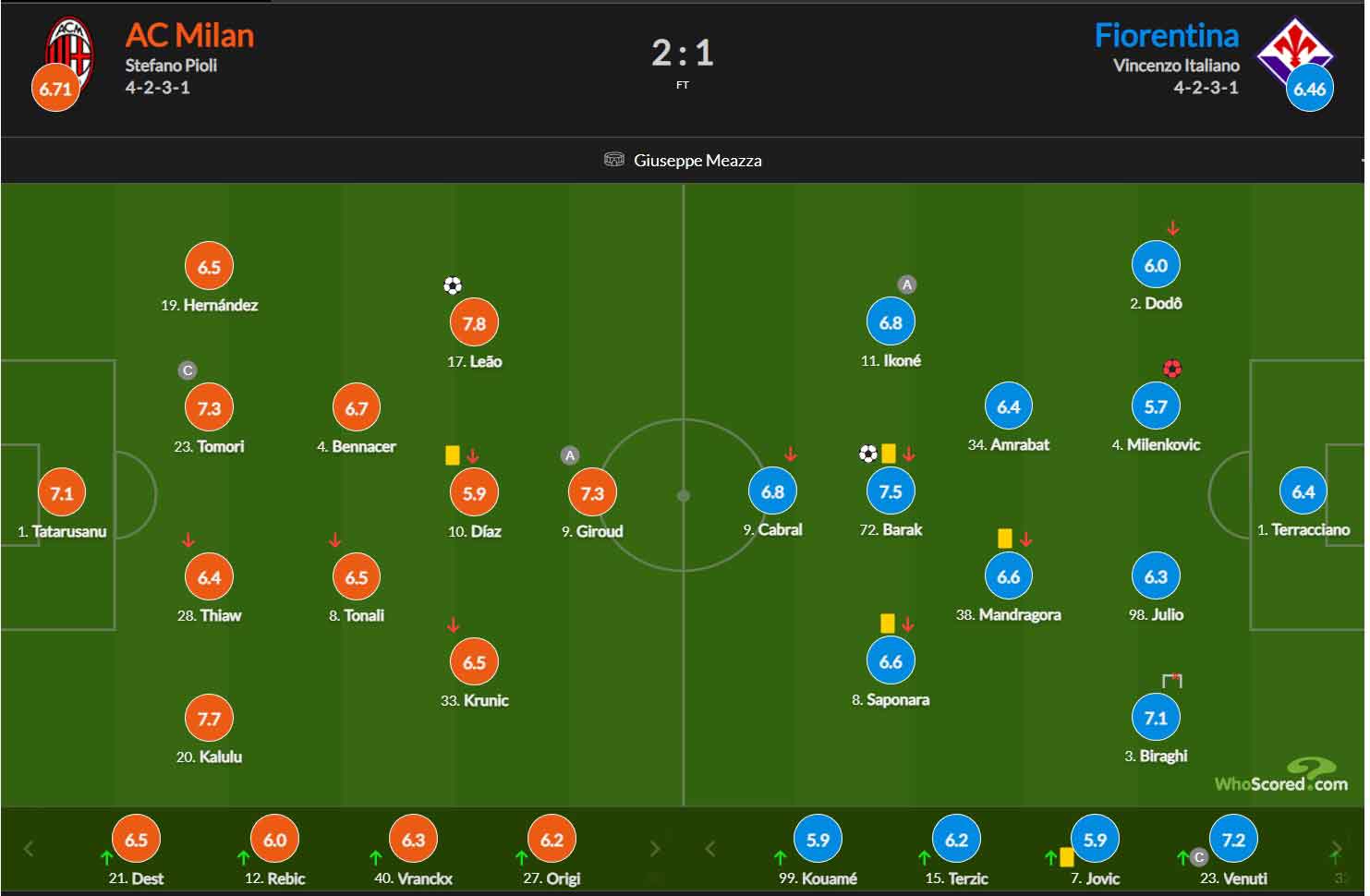Show previous AC Milan substitutes
Screen dimensions: 1370x896
click(29, 848)
